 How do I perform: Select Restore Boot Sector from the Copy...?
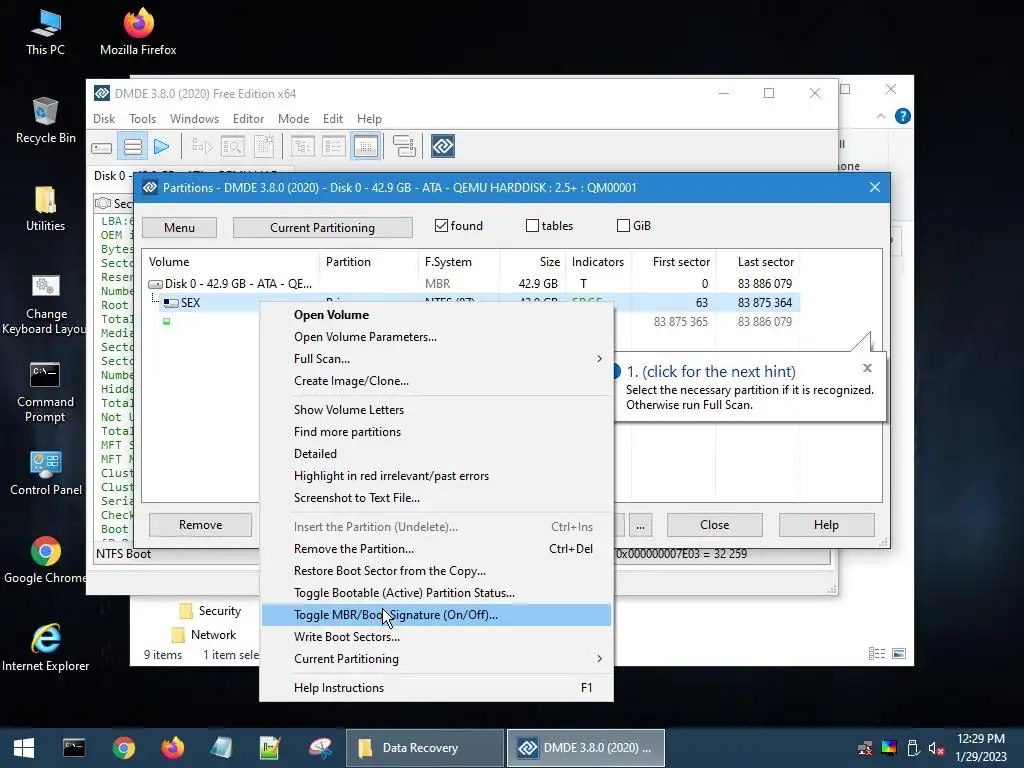pos(436,571)
